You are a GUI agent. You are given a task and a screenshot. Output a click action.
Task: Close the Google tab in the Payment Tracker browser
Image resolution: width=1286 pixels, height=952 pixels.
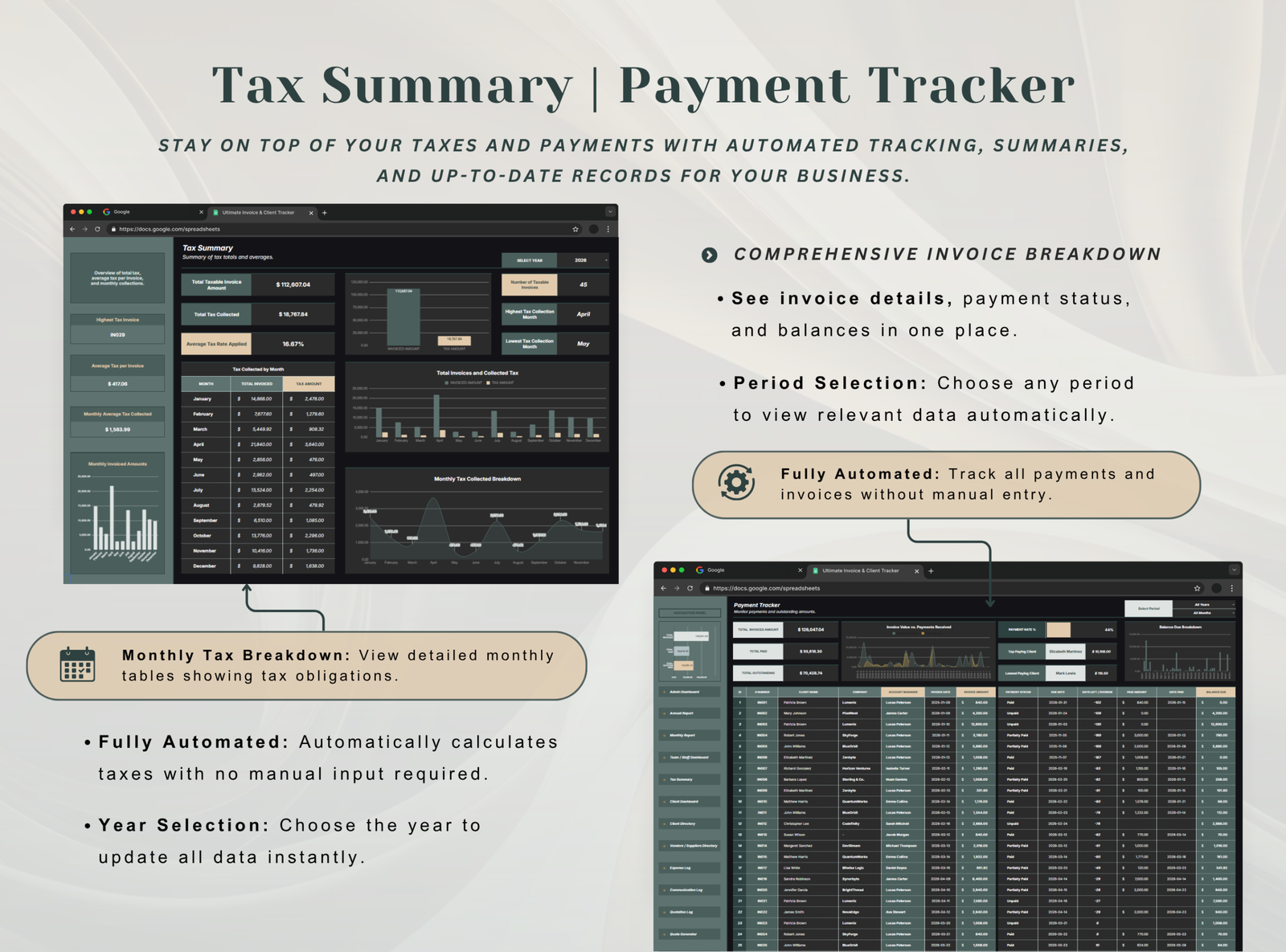800,570
